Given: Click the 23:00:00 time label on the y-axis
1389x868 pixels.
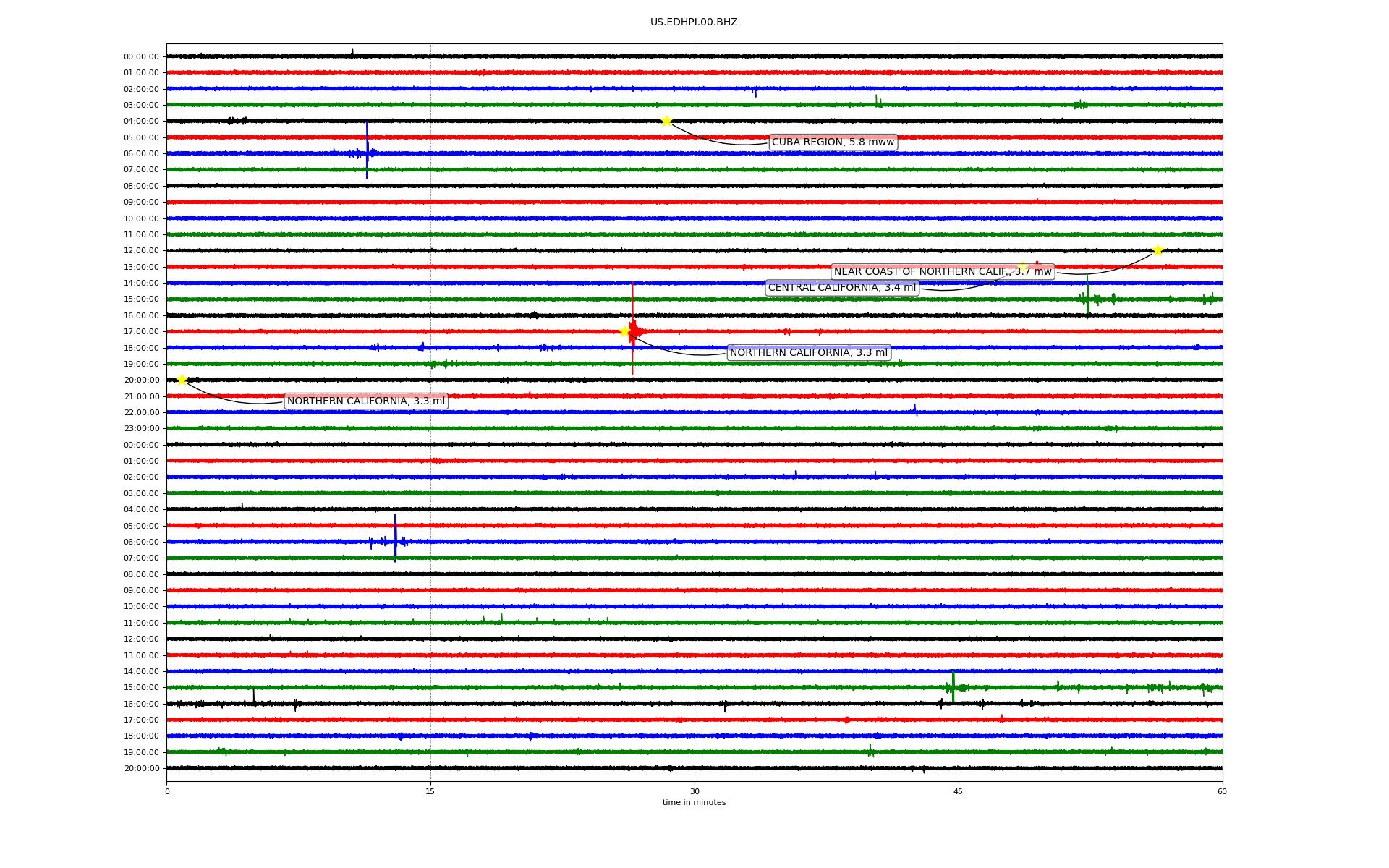Looking at the screenshot, I should (141, 429).
